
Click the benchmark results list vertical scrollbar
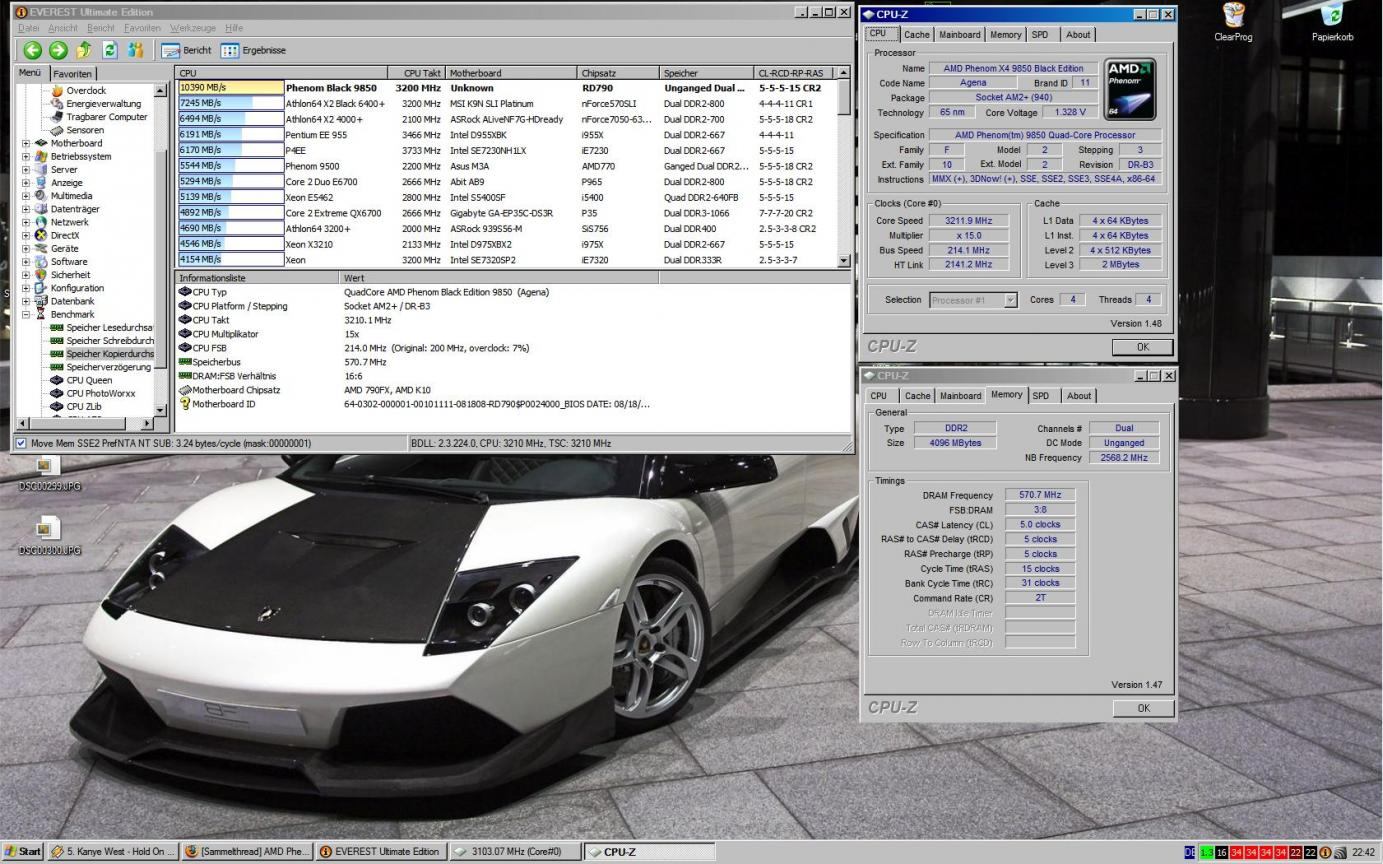click(x=843, y=166)
